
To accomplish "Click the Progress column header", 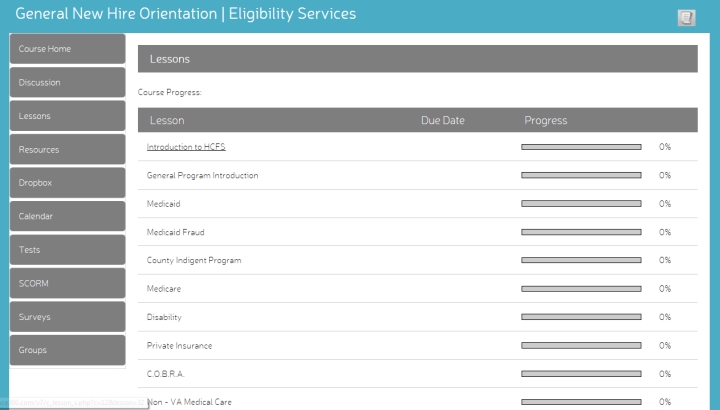I will click(x=546, y=121).
